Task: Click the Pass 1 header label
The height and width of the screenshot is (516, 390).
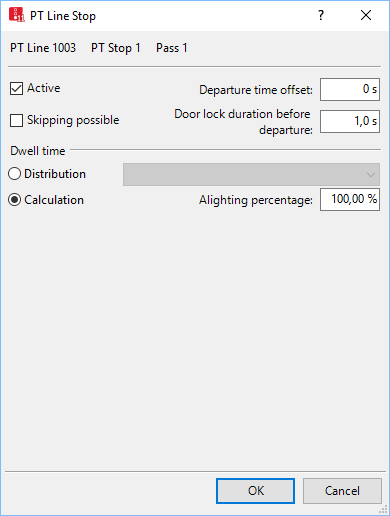Action: tap(172, 48)
